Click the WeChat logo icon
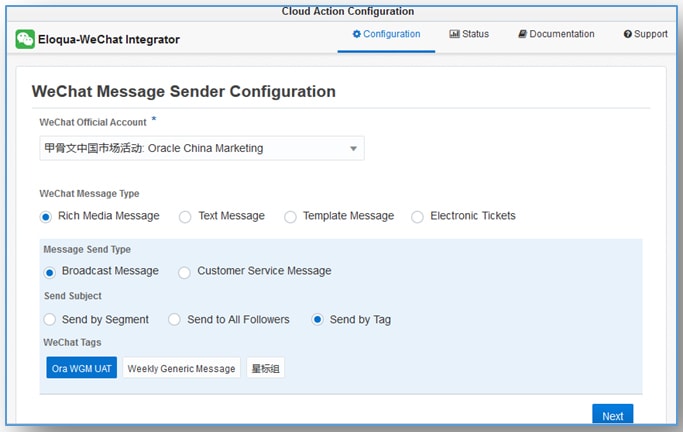This screenshot has width=683, height=432. [x=25, y=39]
